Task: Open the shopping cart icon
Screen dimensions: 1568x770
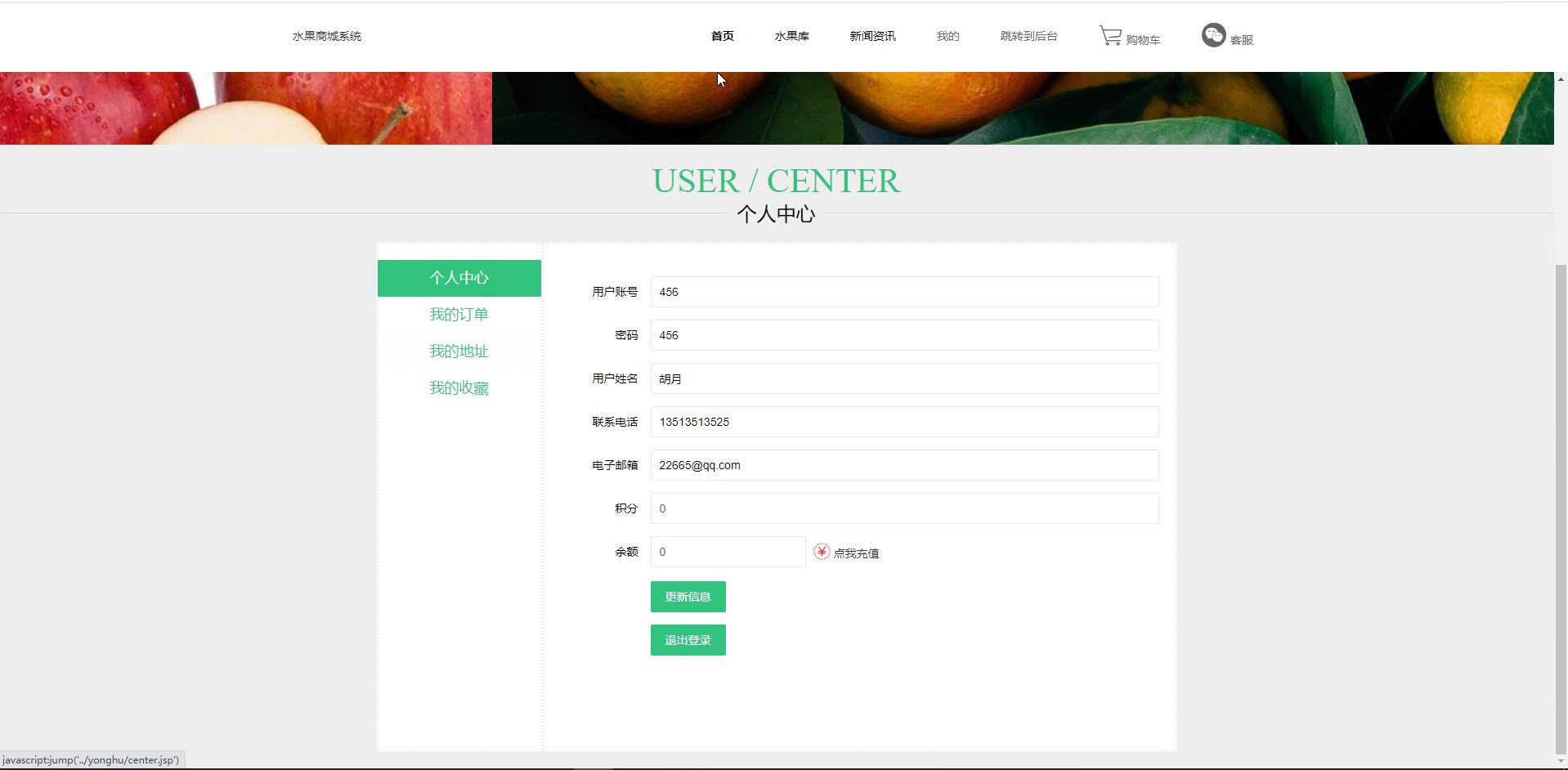Action: pyautogui.click(x=1110, y=36)
